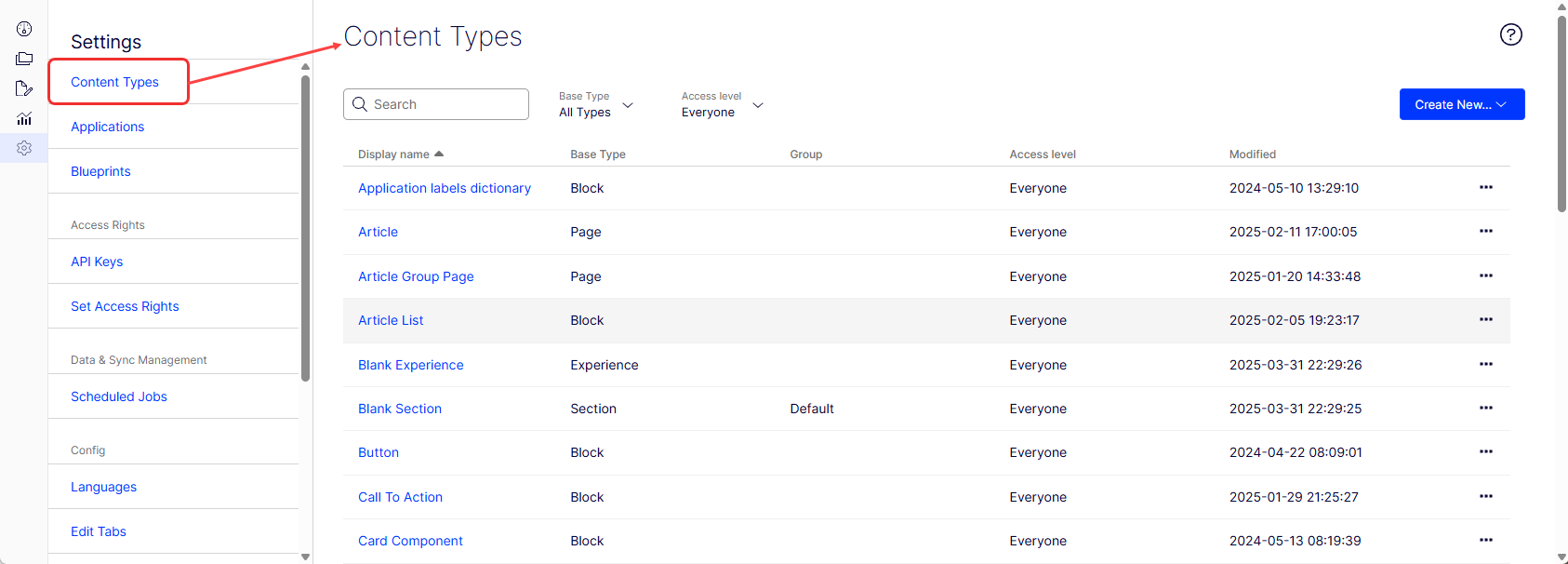Image resolution: width=1568 pixels, height=564 pixels.
Task: Open Scheduled Jobs settings item
Action: [119, 396]
